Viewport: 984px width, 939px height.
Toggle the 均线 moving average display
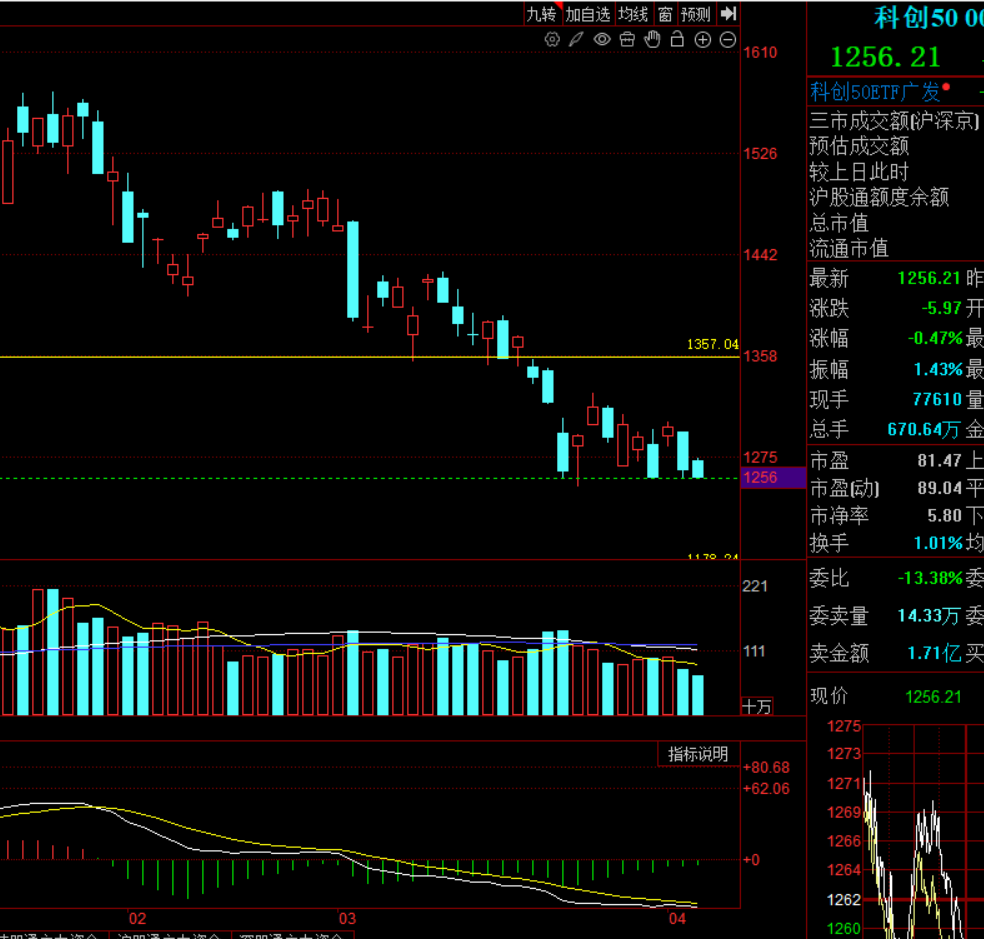(633, 14)
